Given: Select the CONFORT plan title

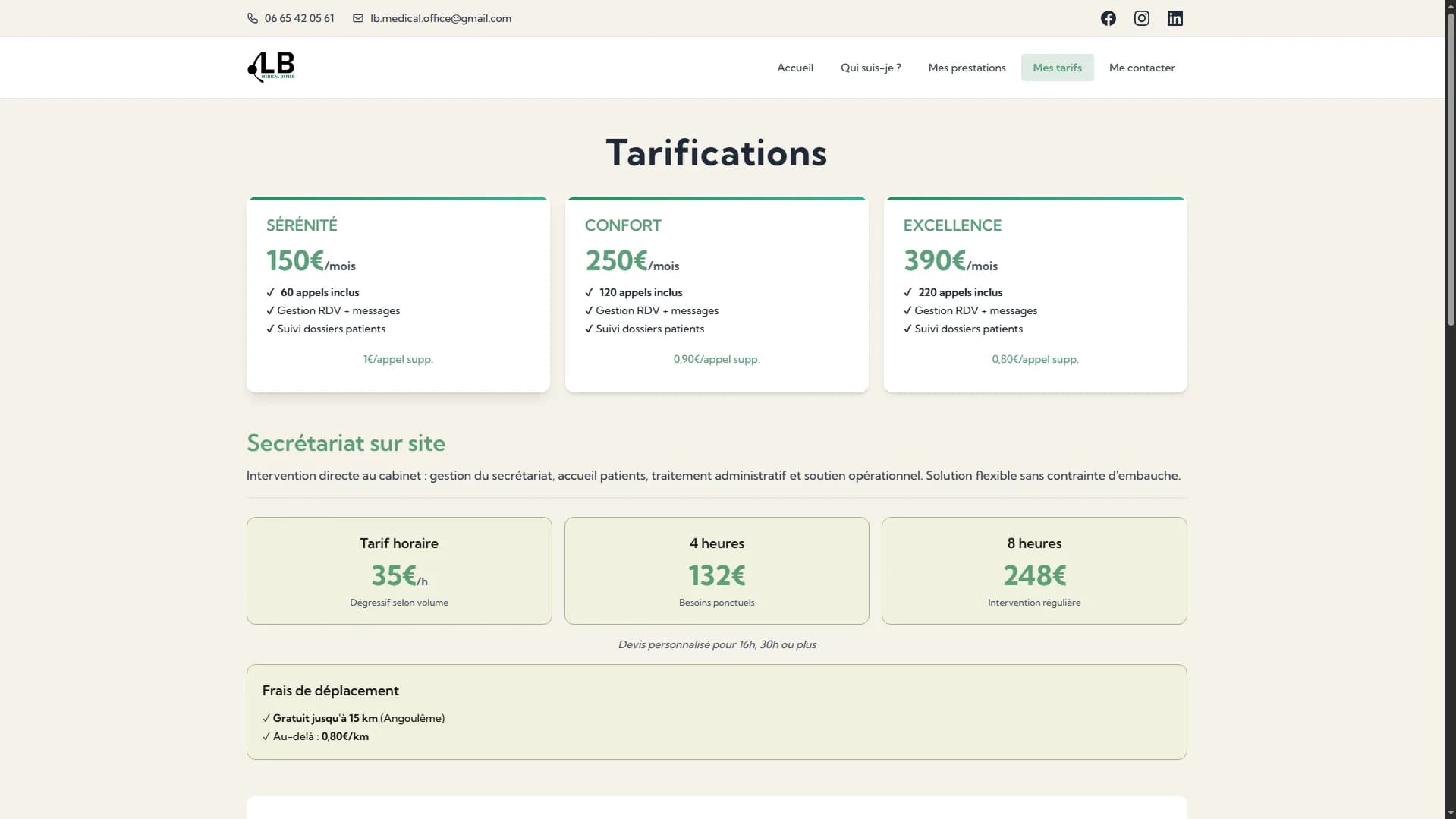Looking at the screenshot, I should pos(623,225).
